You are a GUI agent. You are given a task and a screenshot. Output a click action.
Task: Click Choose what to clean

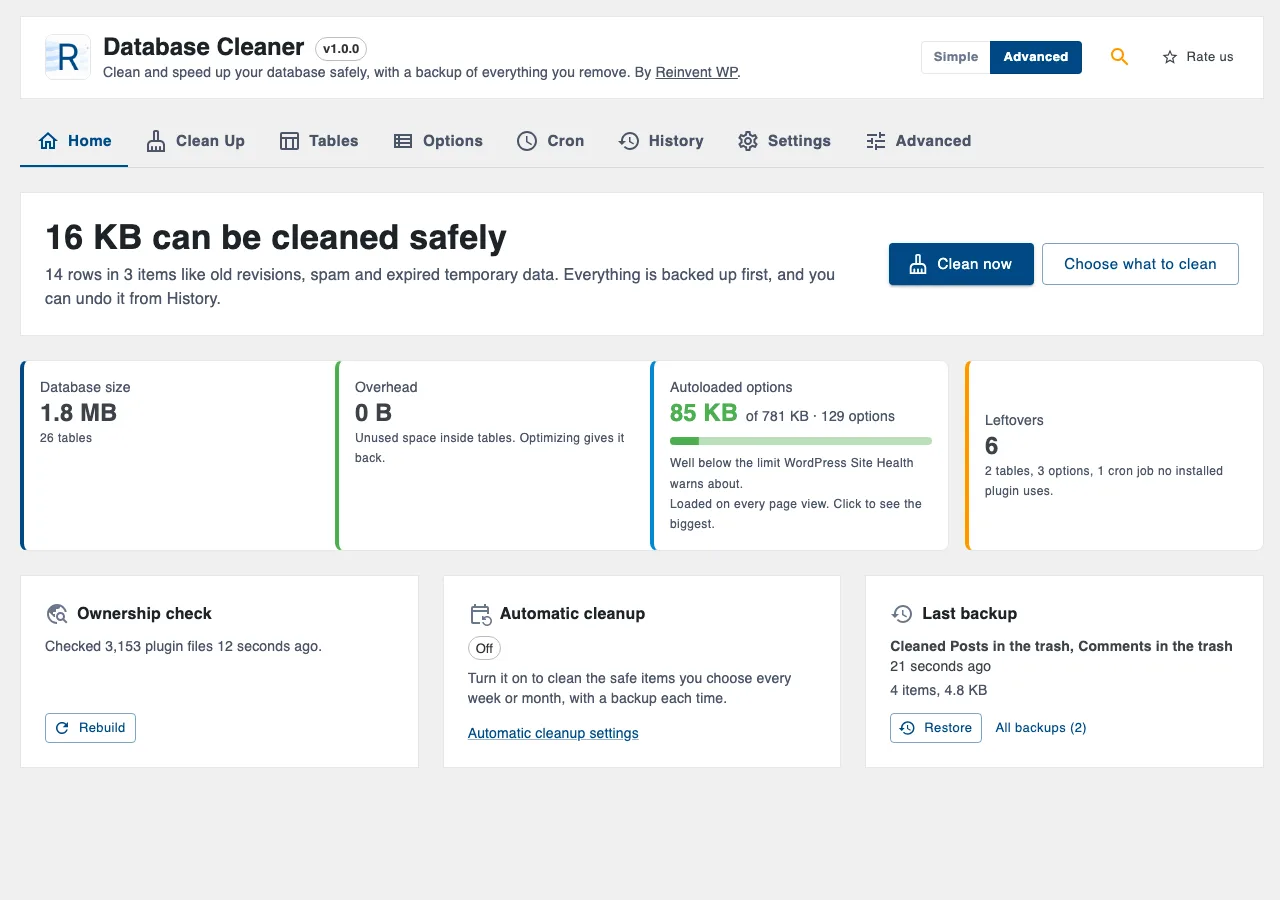[1140, 264]
